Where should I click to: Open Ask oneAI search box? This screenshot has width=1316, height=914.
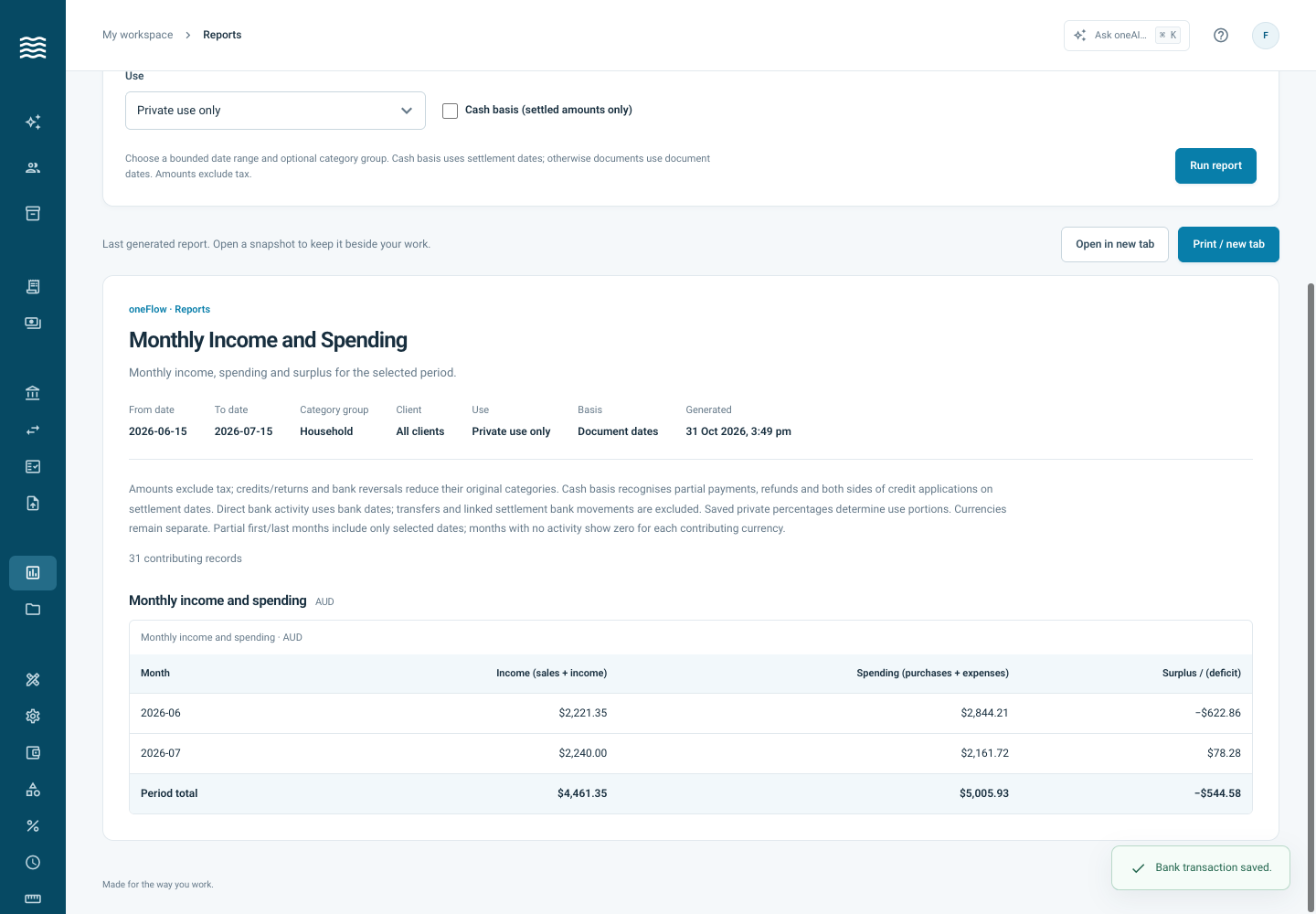[x=1127, y=35]
